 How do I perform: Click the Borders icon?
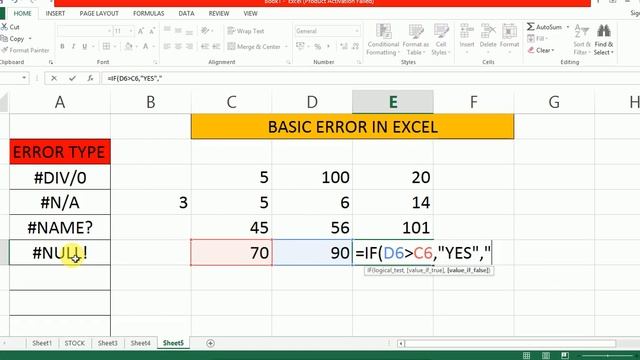click(106, 47)
